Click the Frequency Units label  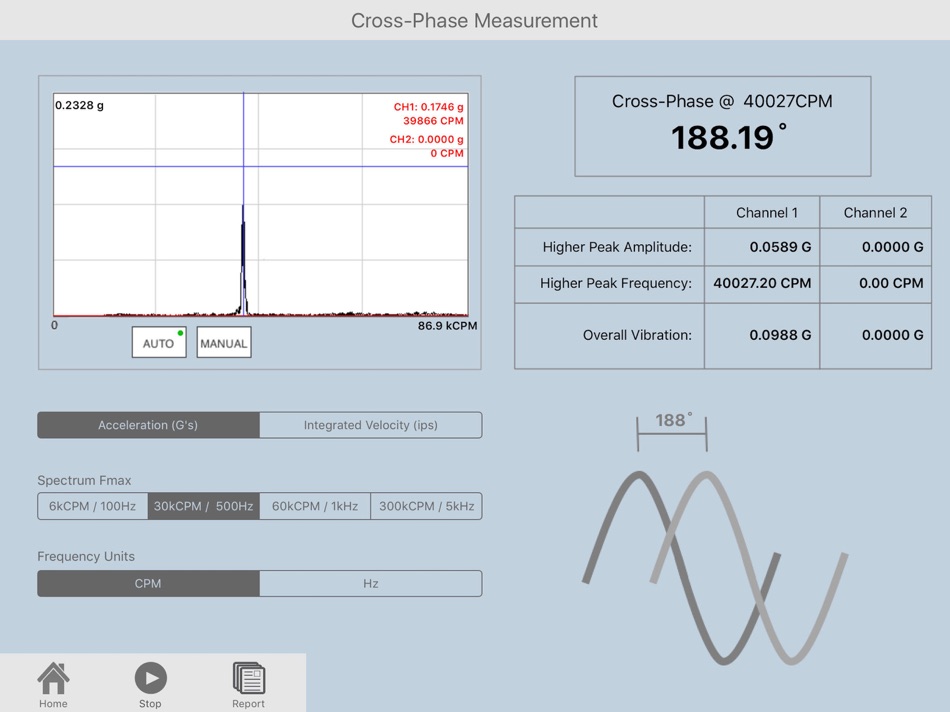tap(86, 556)
